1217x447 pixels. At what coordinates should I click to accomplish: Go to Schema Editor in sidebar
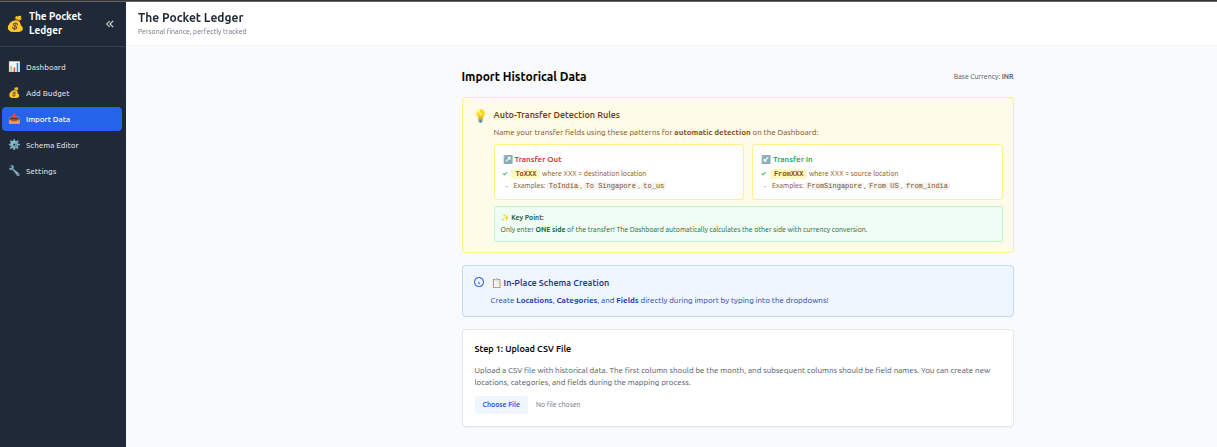pyautogui.click(x=51, y=145)
